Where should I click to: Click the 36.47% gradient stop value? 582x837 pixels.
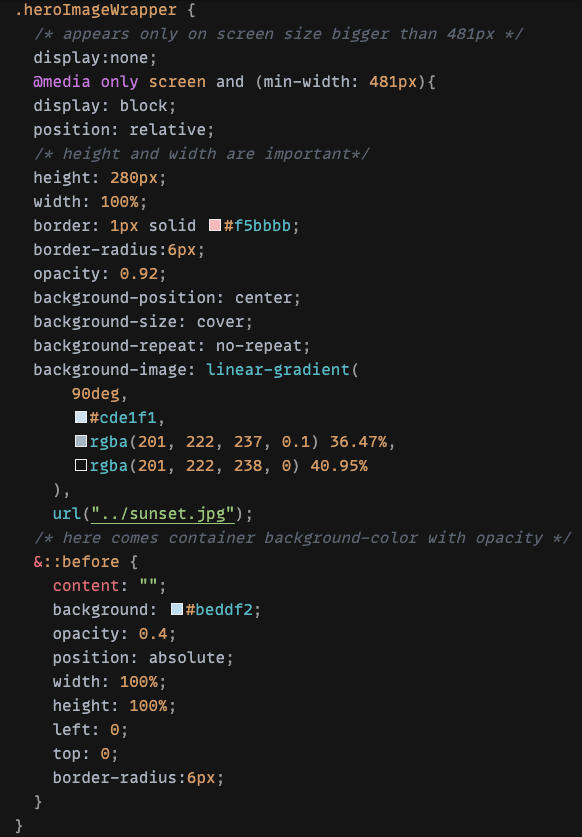click(358, 441)
